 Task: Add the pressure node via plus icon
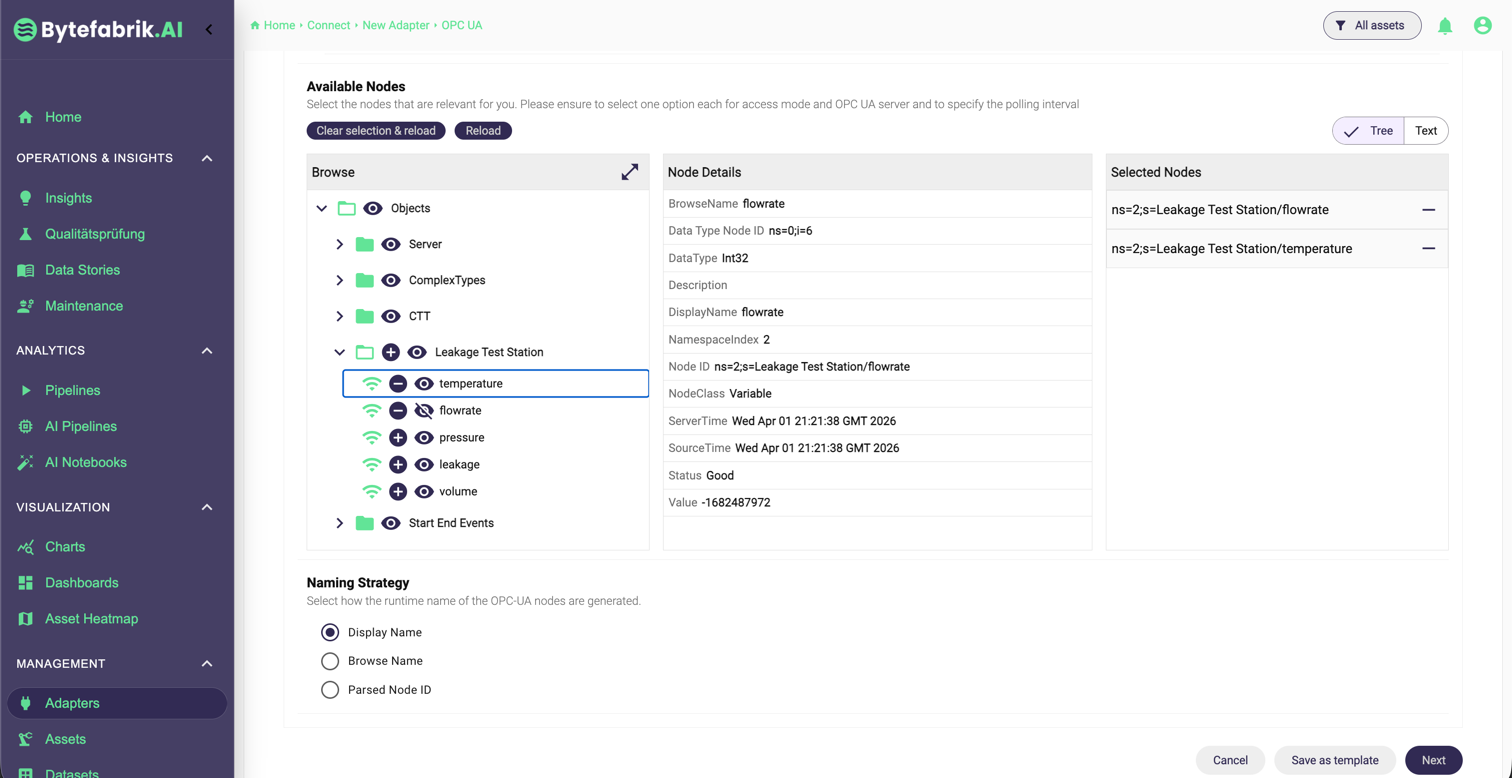[x=398, y=438]
